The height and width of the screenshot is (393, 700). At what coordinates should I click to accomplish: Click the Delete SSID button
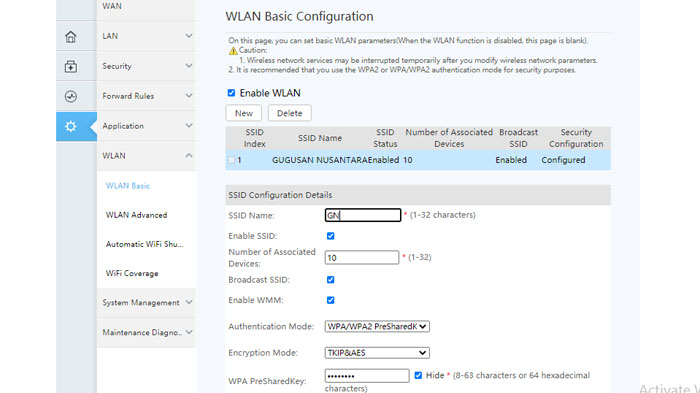click(x=290, y=113)
